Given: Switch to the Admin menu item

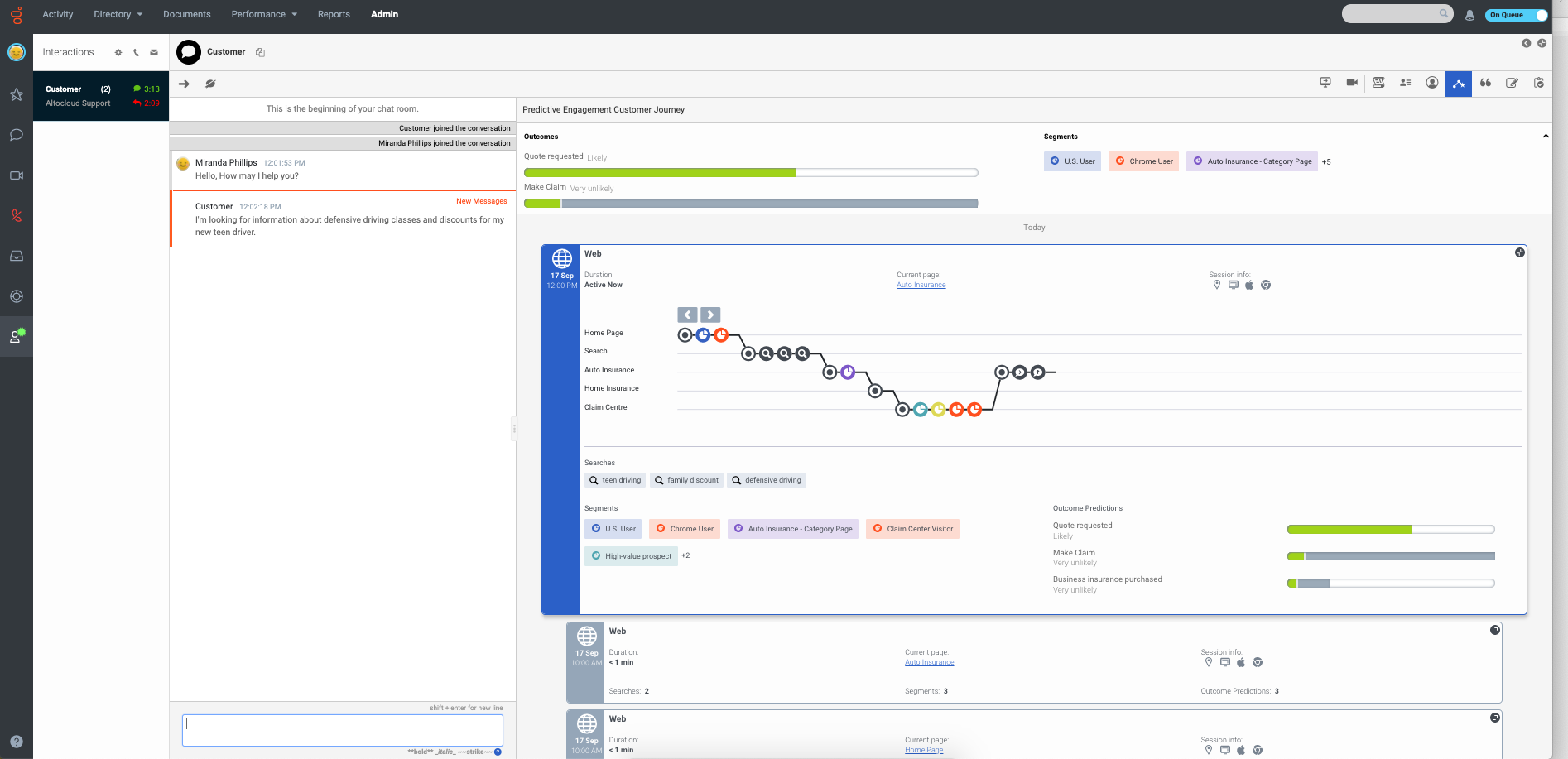Looking at the screenshot, I should click(384, 14).
